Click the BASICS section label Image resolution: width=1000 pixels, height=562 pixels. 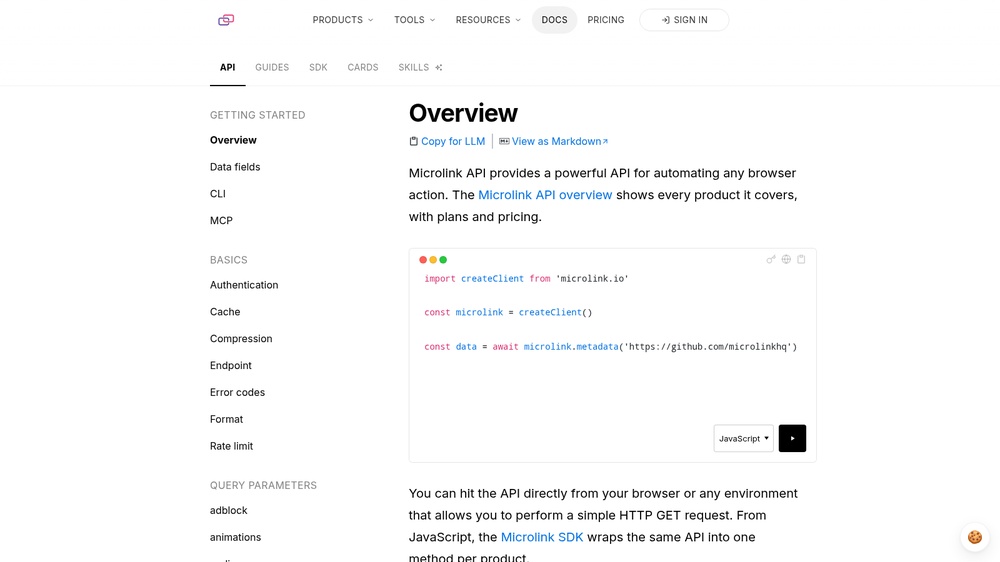(x=229, y=260)
